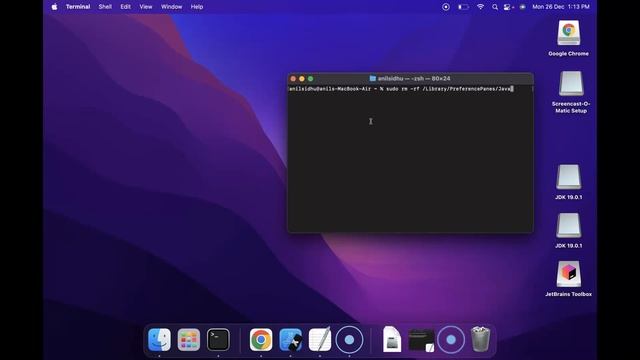Image resolution: width=640 pixels, height=360 pixels.
Task: Open Finder from the Dock
Action: click(159, 340)
